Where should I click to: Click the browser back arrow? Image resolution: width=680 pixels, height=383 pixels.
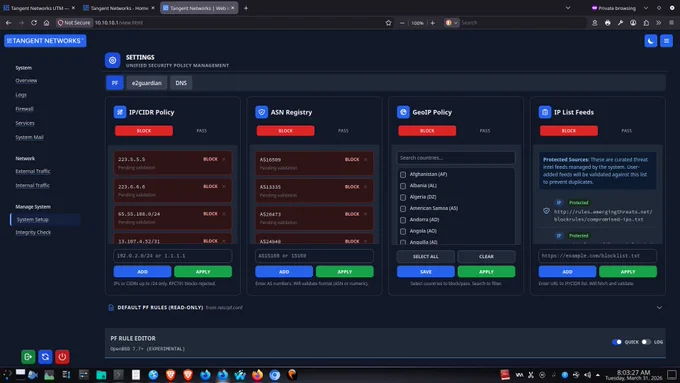8,23
